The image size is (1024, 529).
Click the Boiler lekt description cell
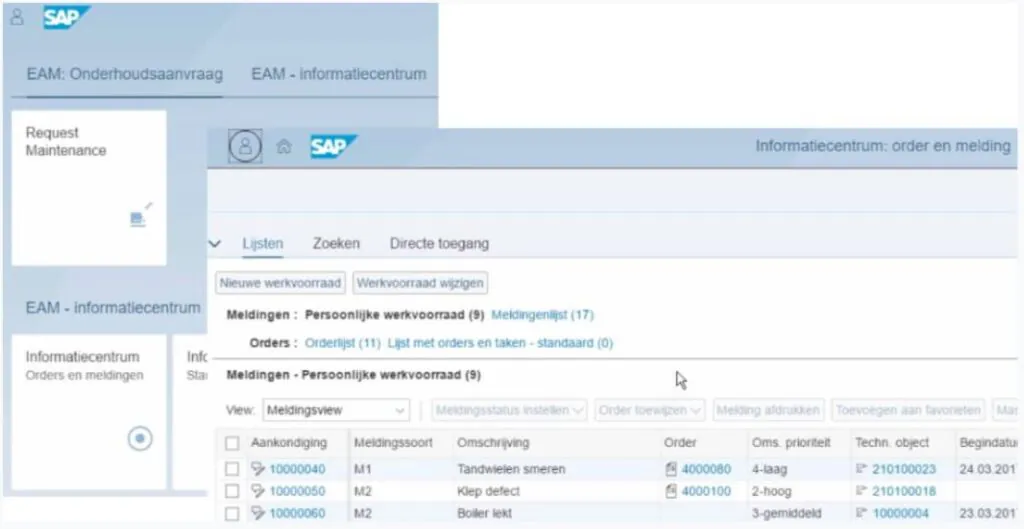click(485, 513)
